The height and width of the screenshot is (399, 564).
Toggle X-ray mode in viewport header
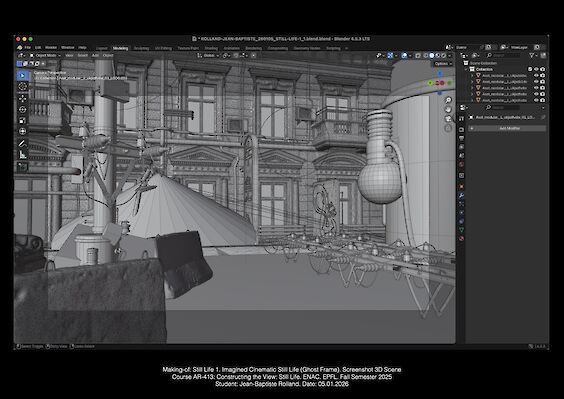point(418,55)
